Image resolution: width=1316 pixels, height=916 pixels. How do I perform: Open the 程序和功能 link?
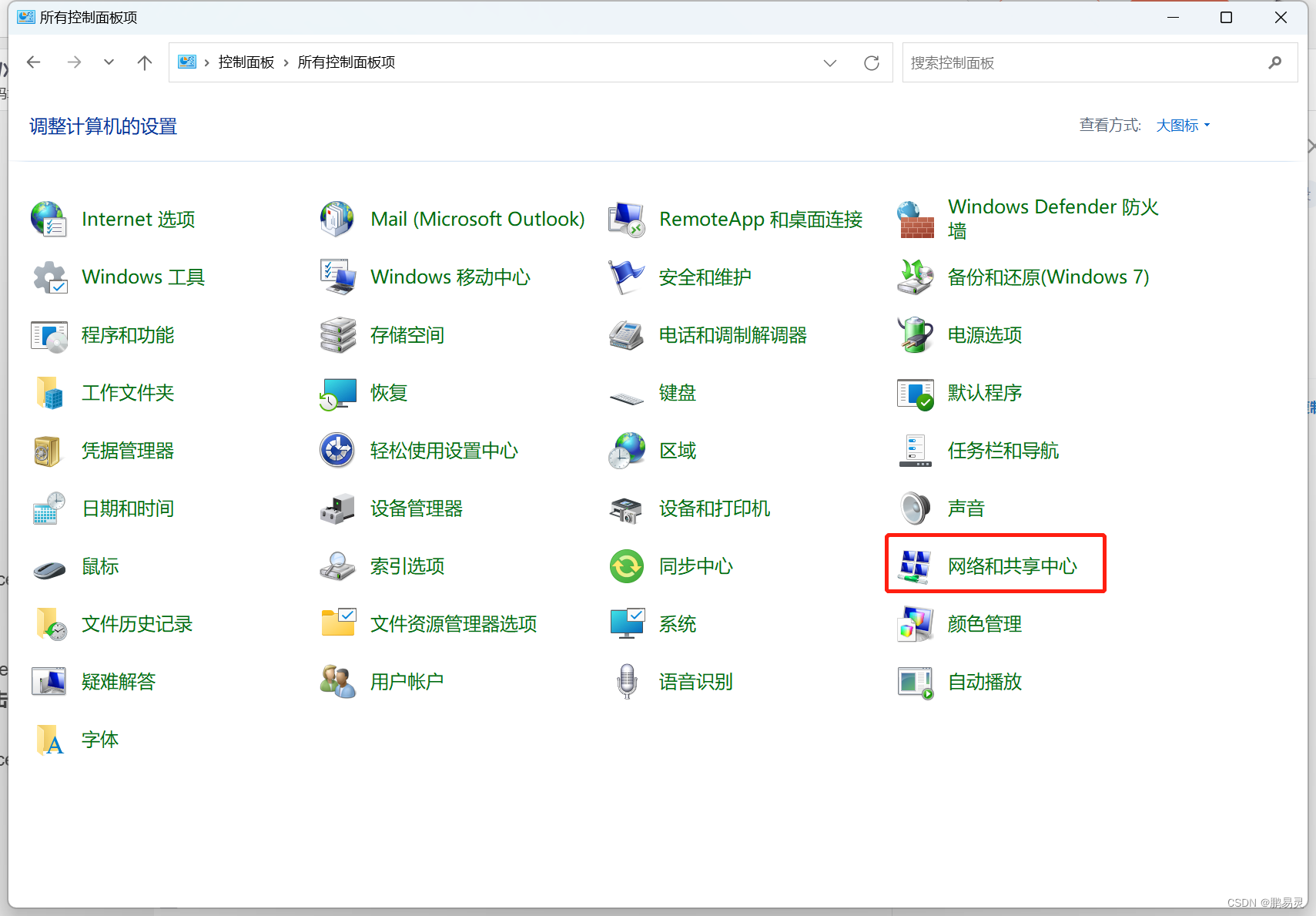(x=128, y=335)
